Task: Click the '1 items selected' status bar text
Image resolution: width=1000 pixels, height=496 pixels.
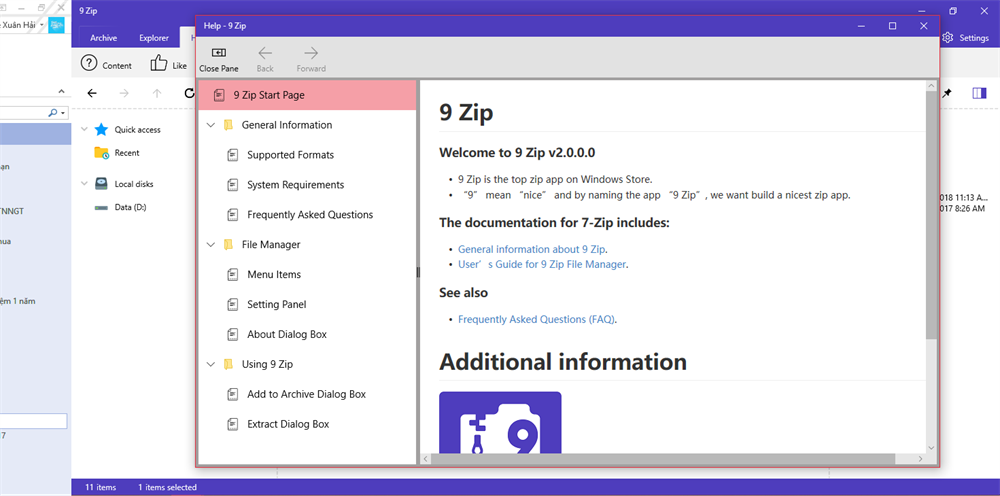Action: coord(167,487)
